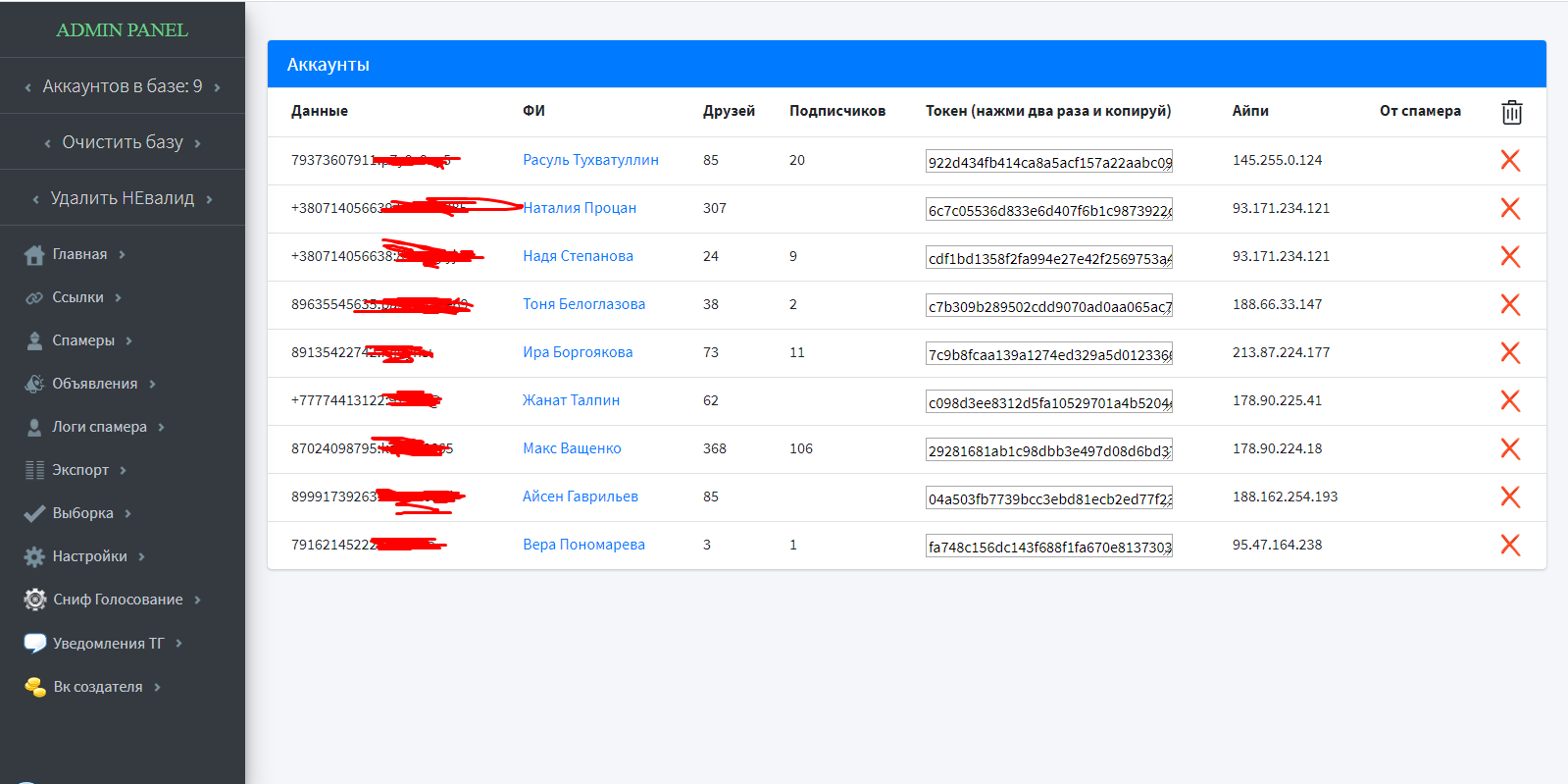Select Очистить базу in the sidebar
Image resolution: width=1568 pixels, height=784 pixels.
coord(123,142)
